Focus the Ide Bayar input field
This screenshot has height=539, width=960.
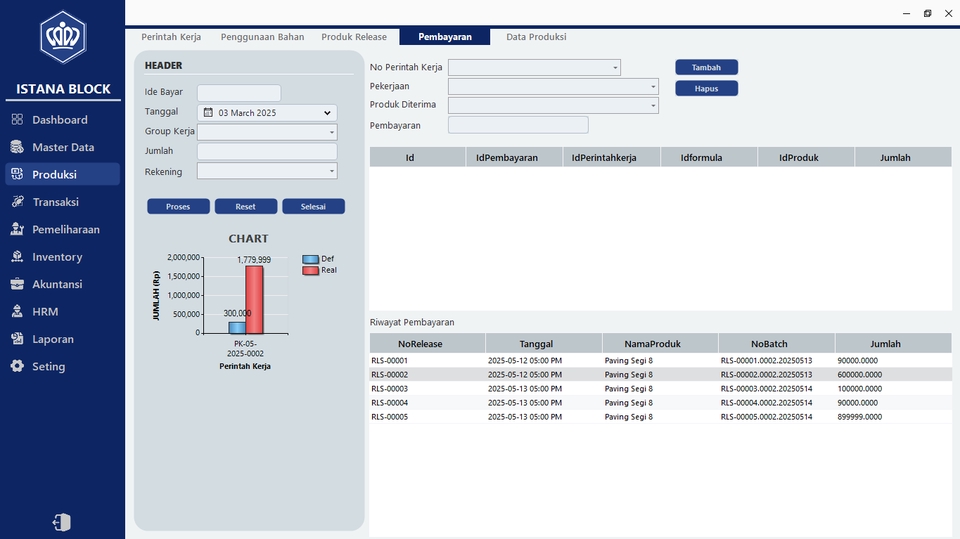click(239, 93)
